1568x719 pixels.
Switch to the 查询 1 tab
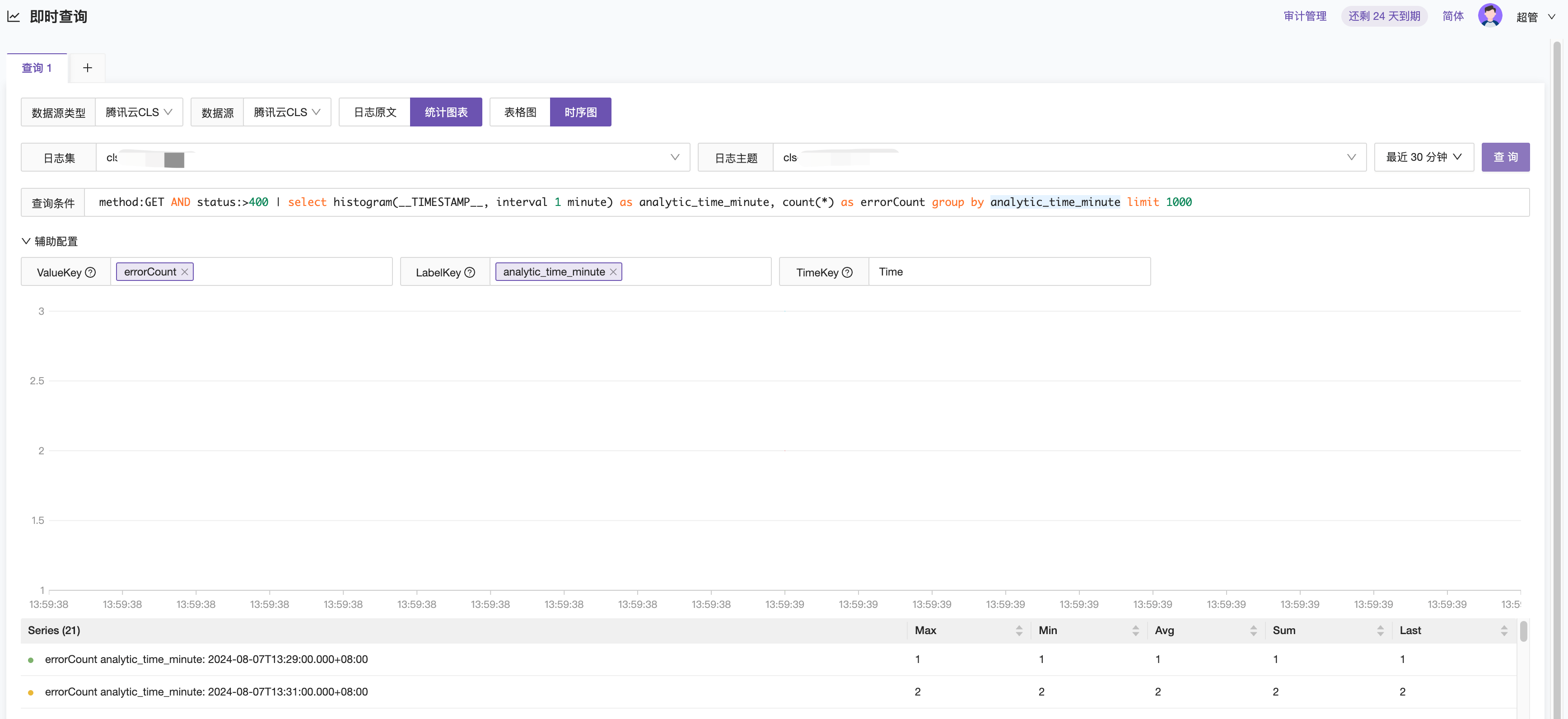(37, 68)
